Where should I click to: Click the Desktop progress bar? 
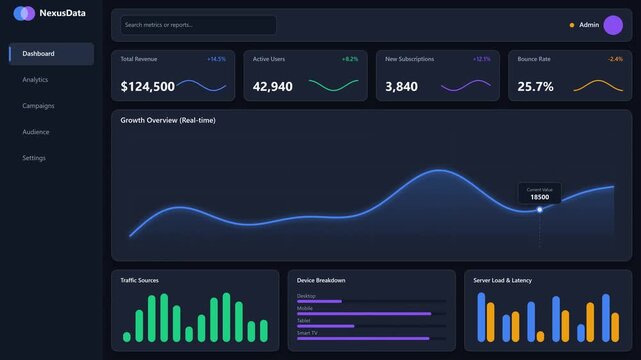point(372,302)
